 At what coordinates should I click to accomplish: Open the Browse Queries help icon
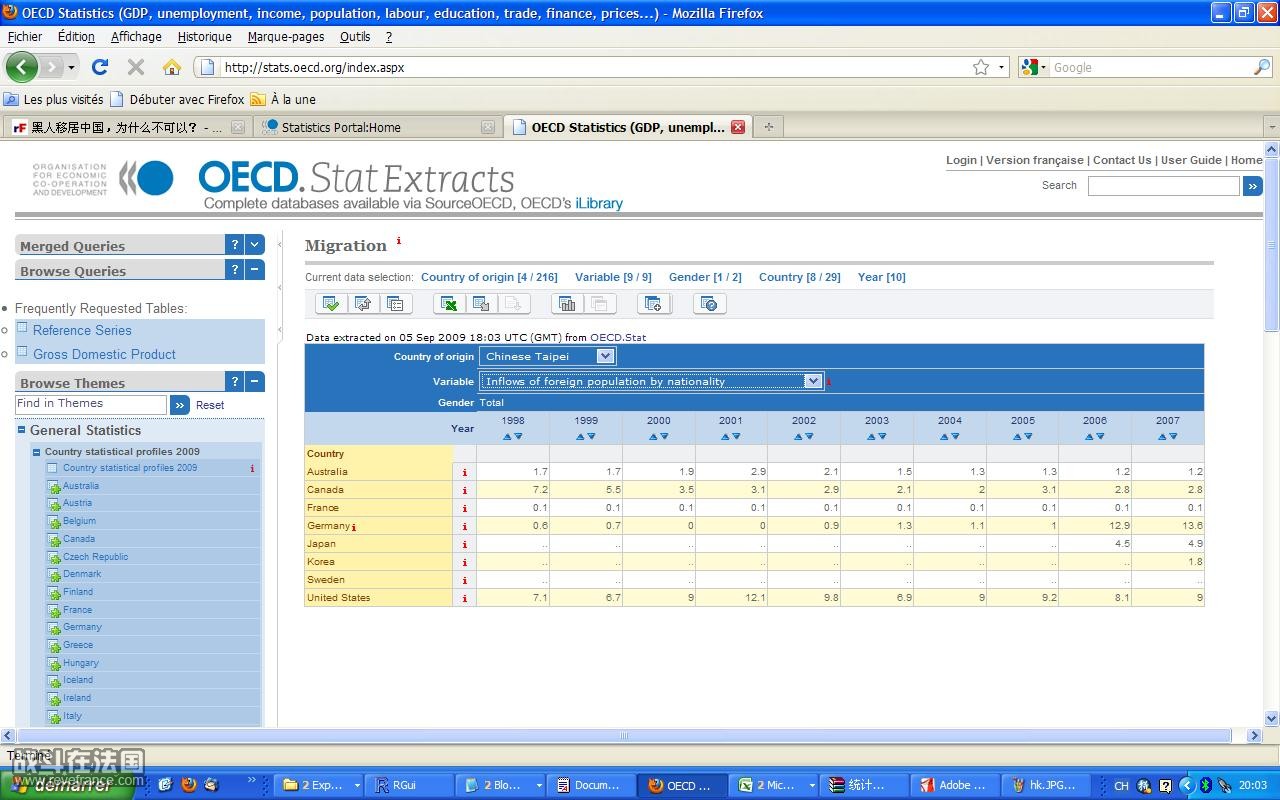pos(234,269)
